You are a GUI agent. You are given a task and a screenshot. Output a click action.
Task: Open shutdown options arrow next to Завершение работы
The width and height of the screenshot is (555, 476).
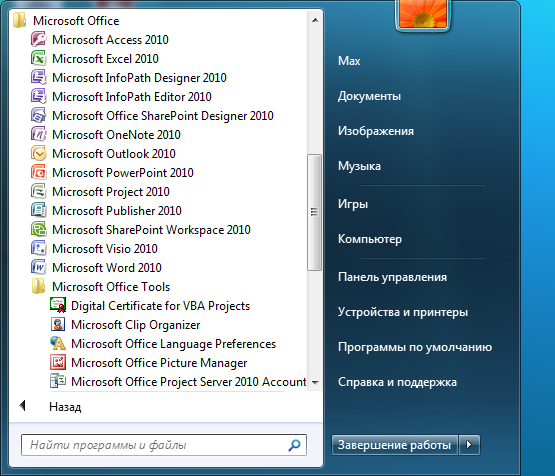(469, 445)
